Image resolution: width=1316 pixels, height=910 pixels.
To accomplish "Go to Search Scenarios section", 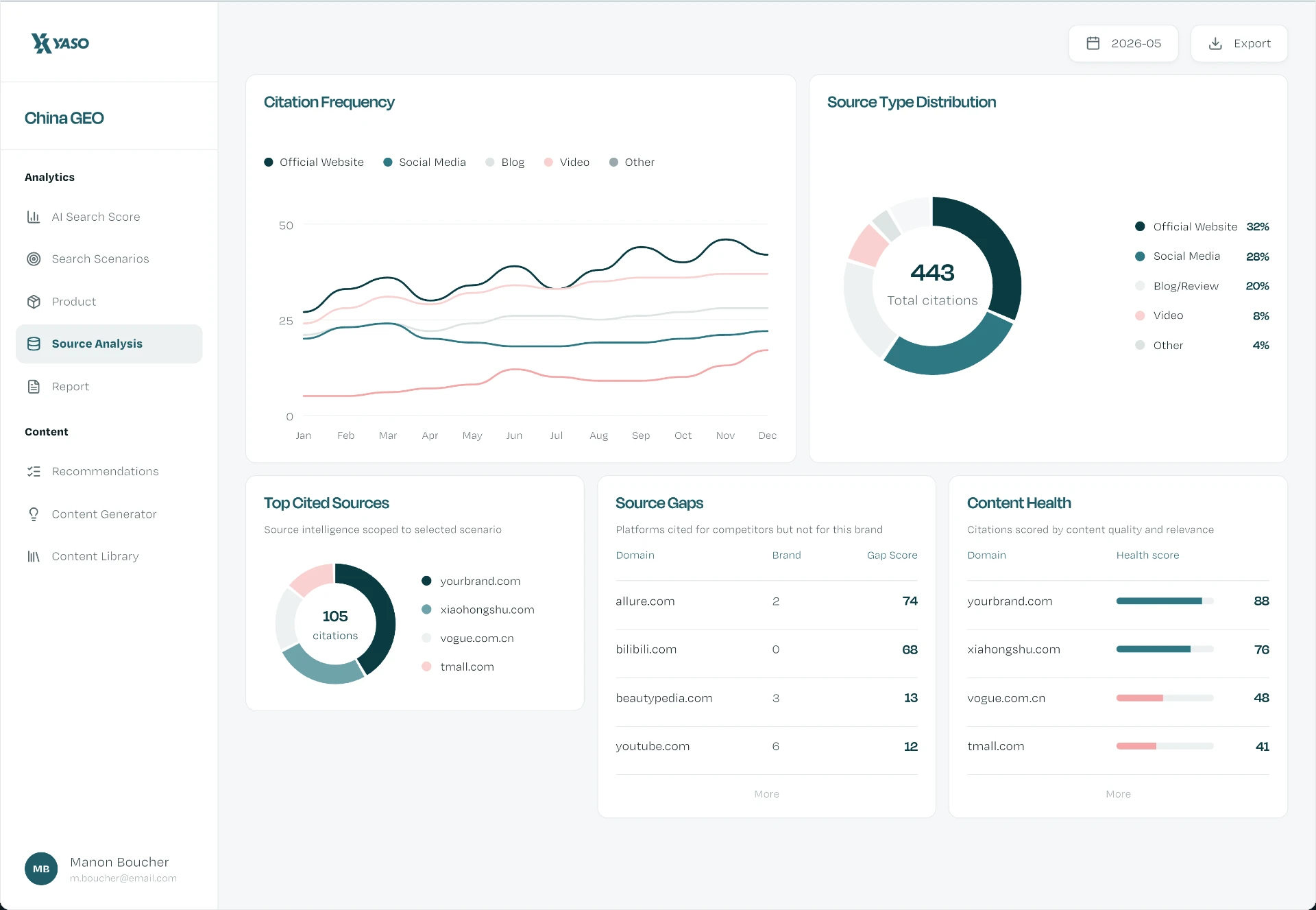I will pyautogui.click(x=109, y=259).
